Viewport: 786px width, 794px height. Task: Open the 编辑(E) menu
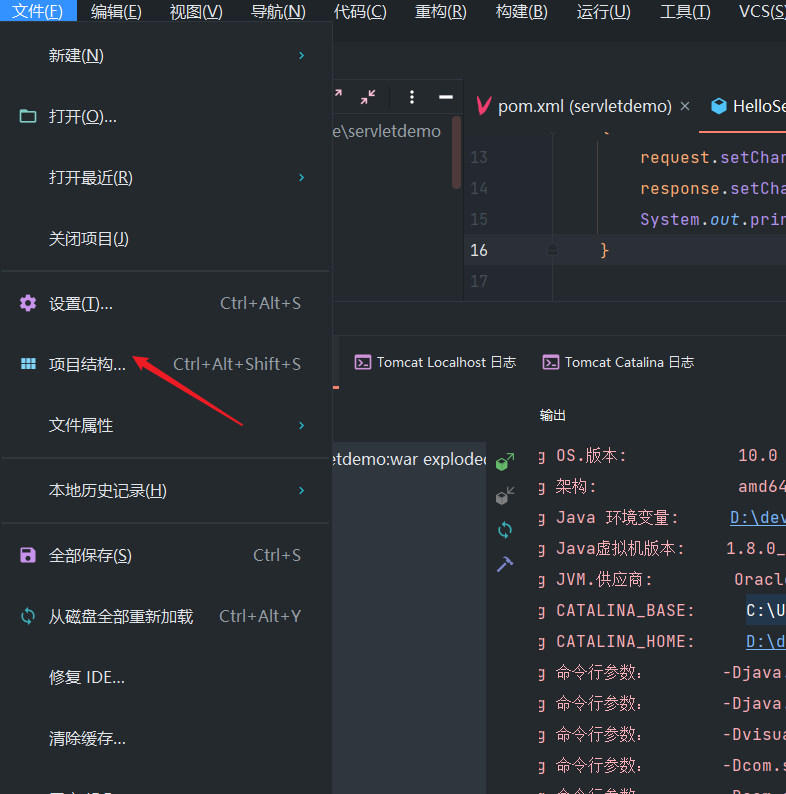click(116, 11)
